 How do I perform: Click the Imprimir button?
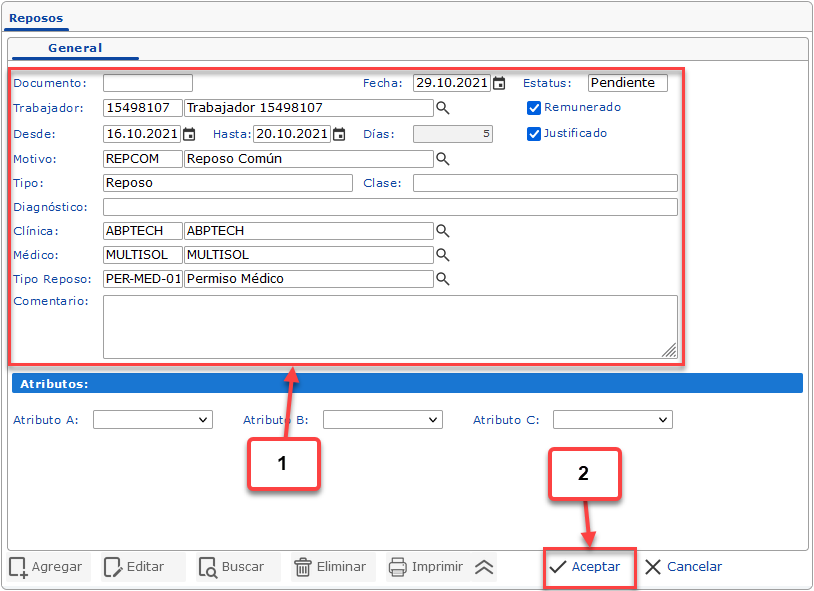[x=428, y=567]
